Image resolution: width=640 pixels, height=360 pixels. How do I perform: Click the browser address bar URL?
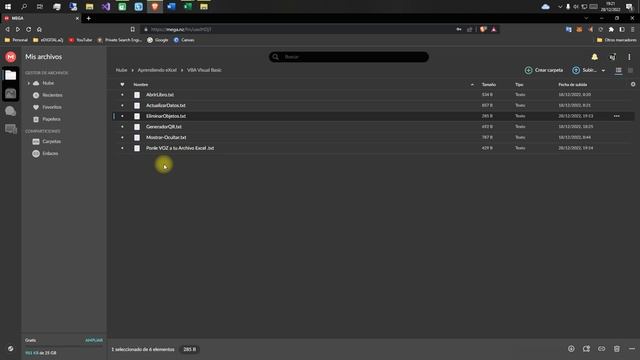point(181,29)
